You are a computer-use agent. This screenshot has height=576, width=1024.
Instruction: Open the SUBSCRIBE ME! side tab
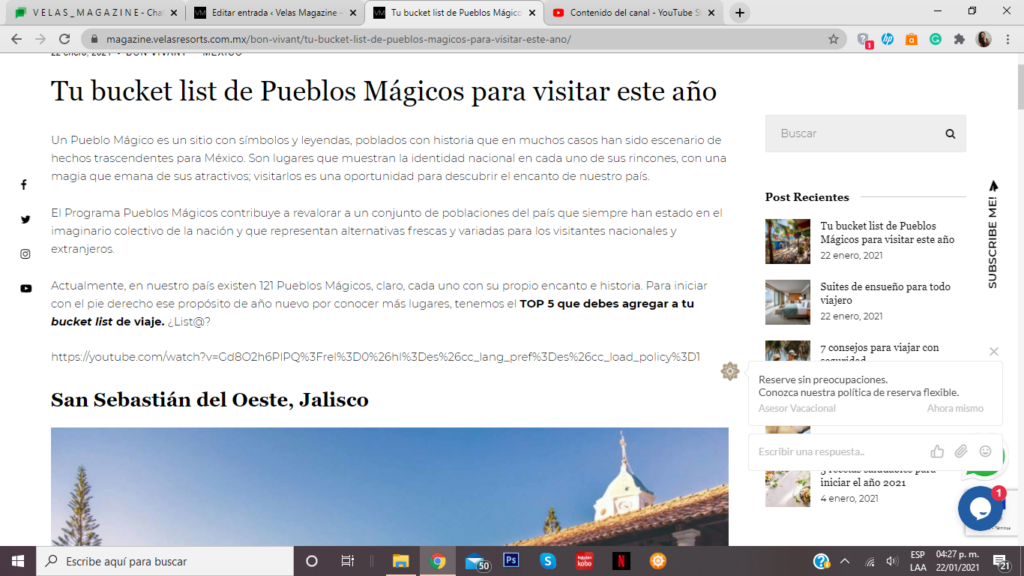coord(993,235)
